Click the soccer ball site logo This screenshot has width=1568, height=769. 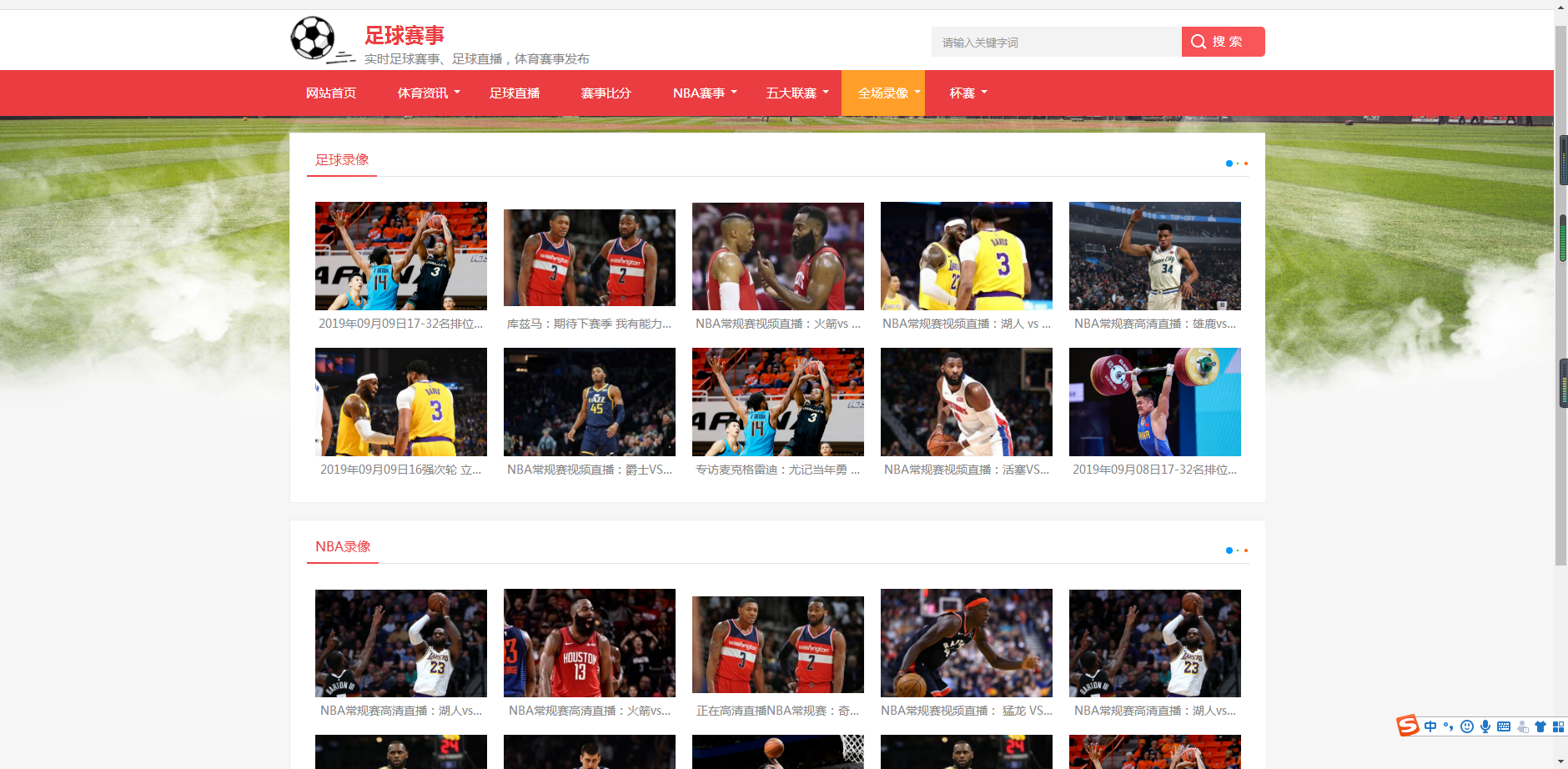pos(314,38)
